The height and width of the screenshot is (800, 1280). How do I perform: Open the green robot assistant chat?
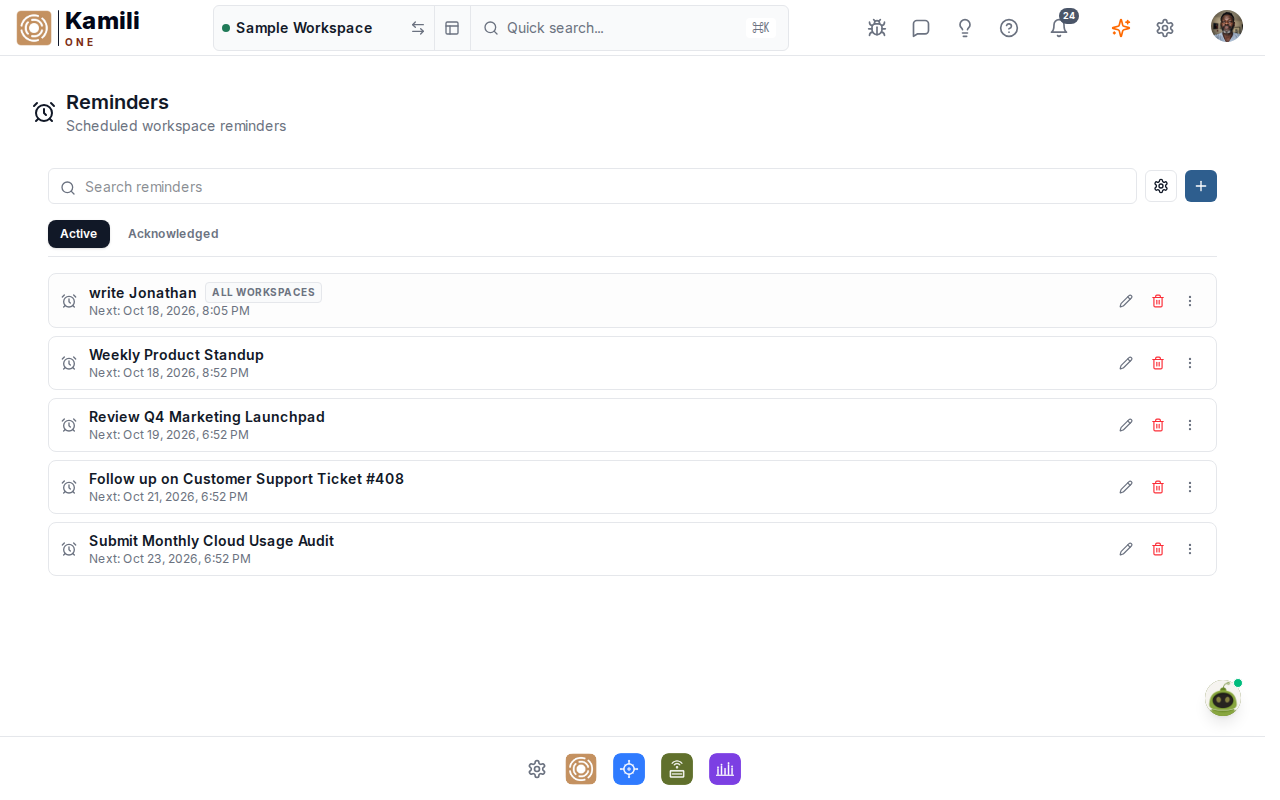pos(1223,699)
